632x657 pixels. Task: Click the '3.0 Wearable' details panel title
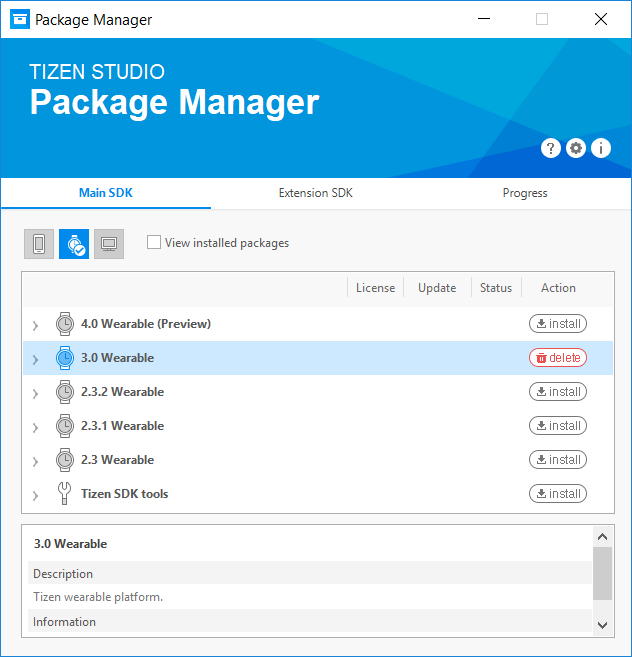(x=70, y=544)
